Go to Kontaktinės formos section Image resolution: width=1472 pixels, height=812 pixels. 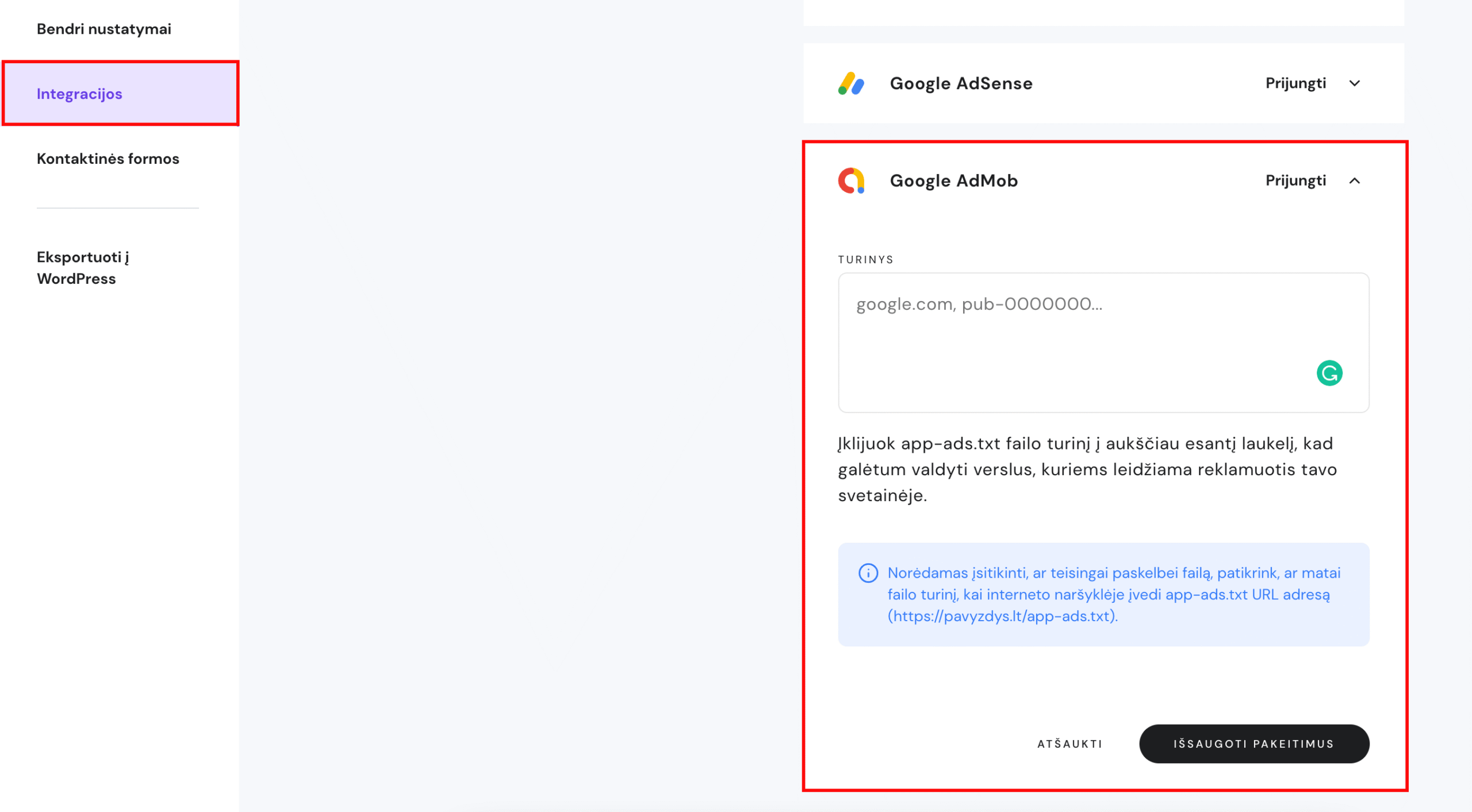(x=108, y=159)
